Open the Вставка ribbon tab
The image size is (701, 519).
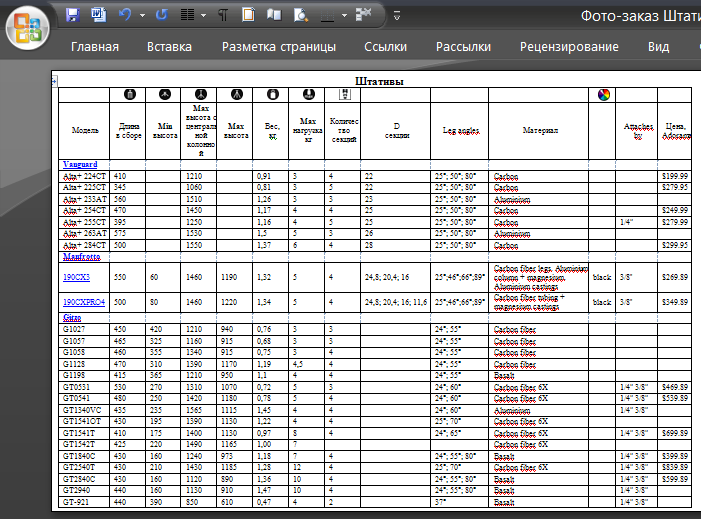coord(169,47)
